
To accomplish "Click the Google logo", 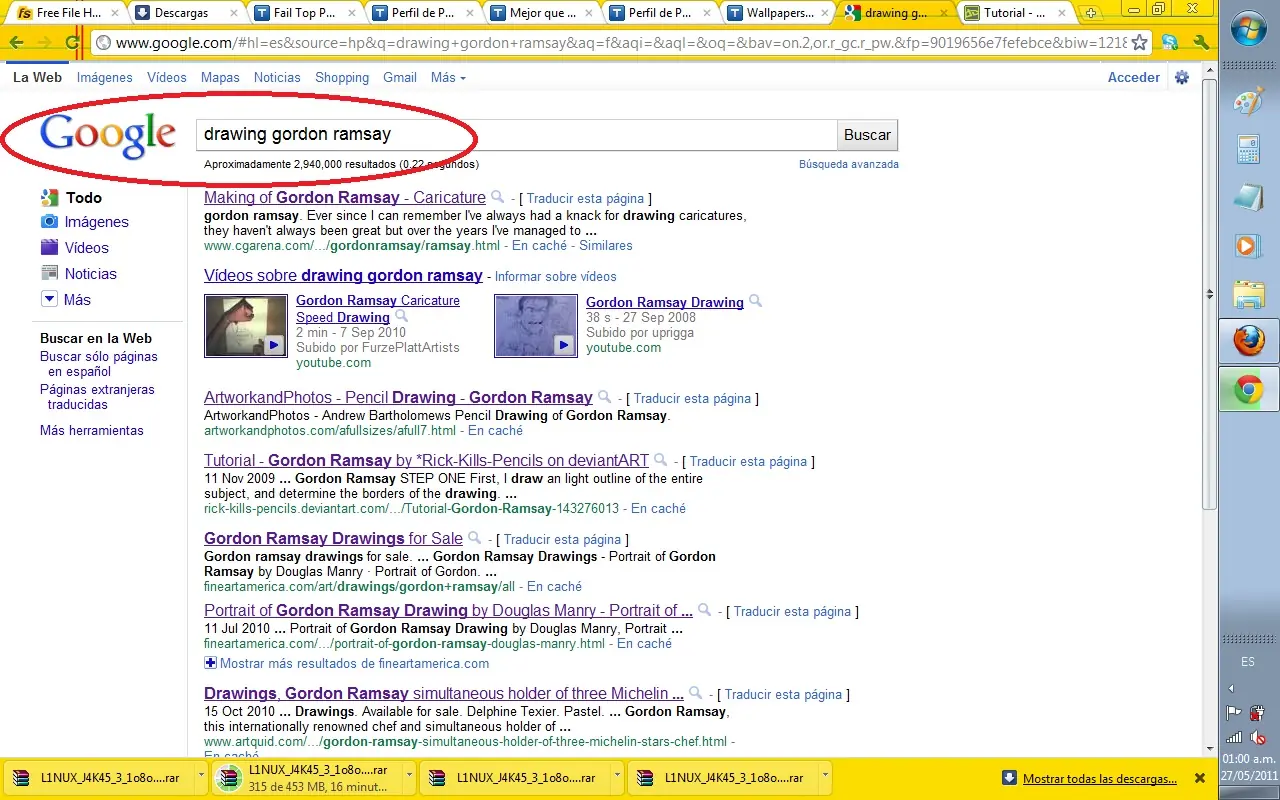I will 108,135.
